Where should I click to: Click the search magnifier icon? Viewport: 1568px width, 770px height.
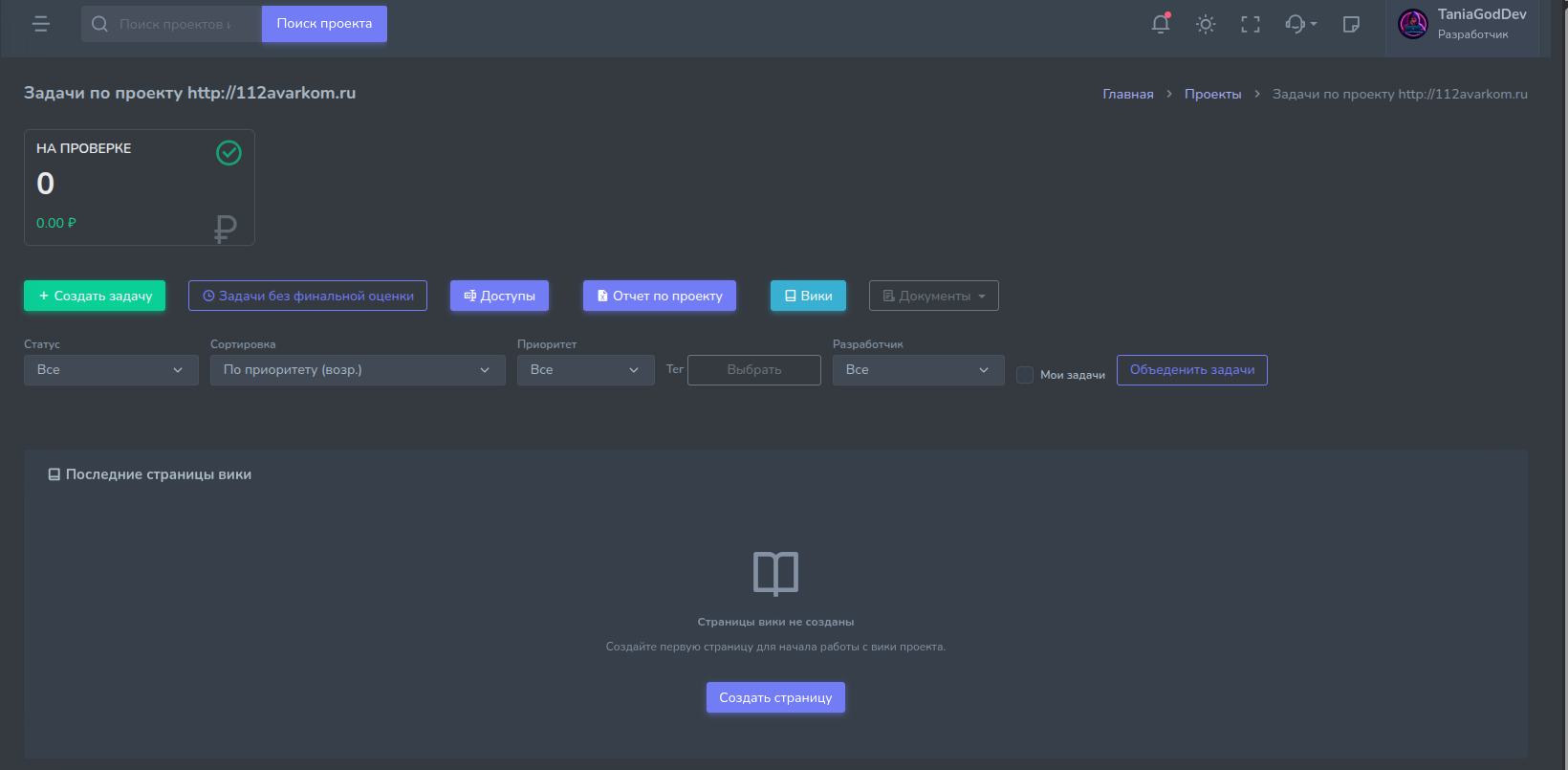[99, 24]
